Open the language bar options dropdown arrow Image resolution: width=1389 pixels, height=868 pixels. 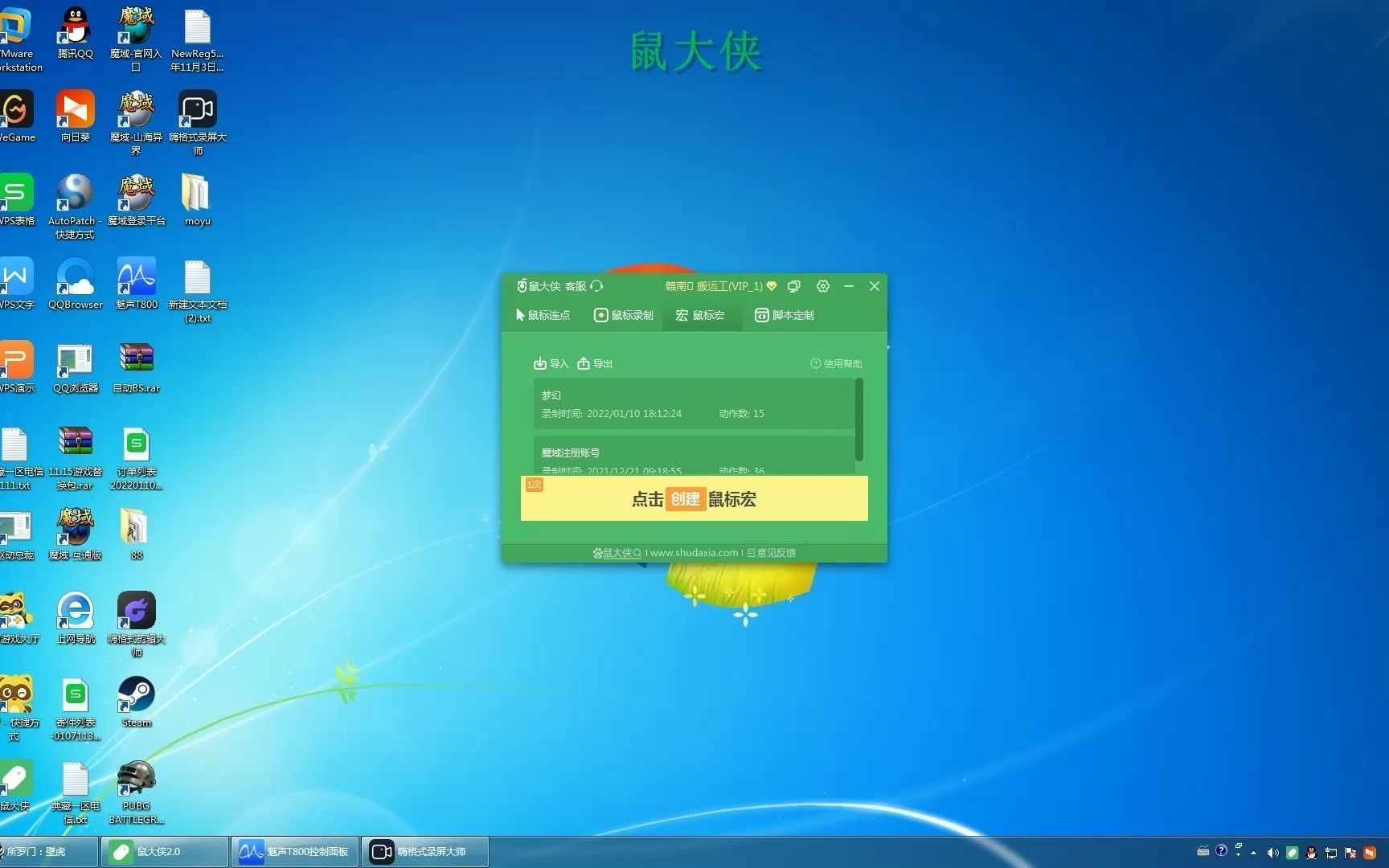coord(1239,855)
